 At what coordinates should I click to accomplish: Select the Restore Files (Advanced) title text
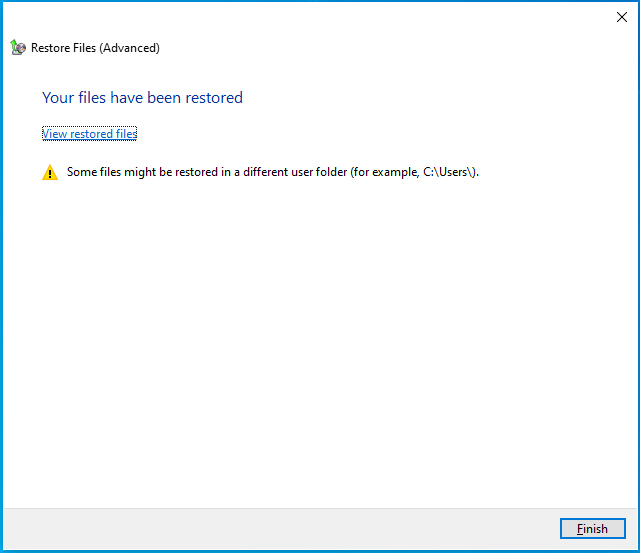click(95, 48)
